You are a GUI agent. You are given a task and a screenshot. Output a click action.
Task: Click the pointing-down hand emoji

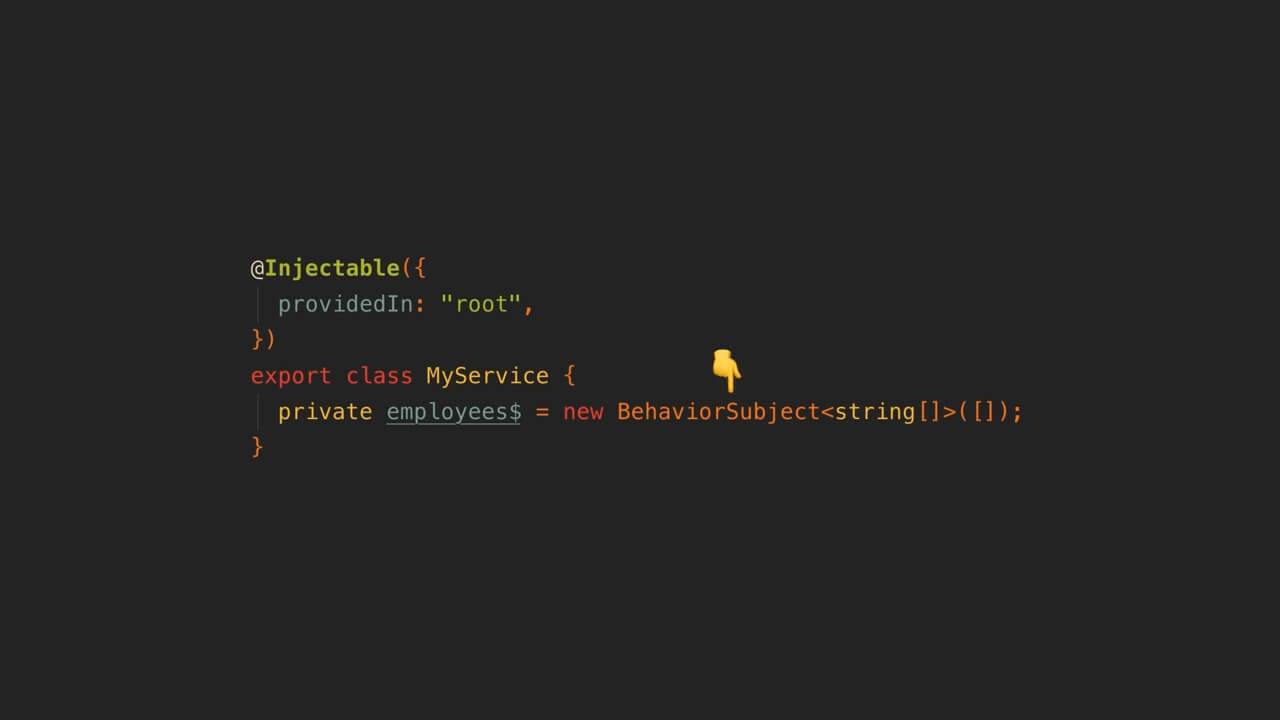[727, 371]
